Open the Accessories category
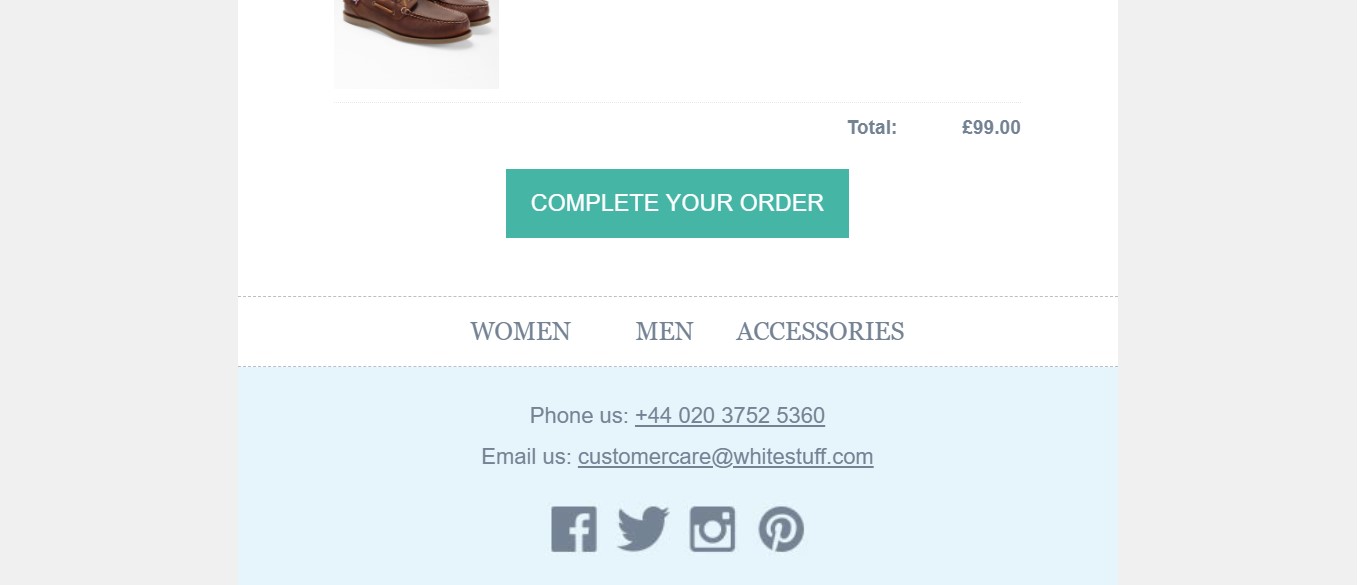Image resolution: width=1361 pixels, height=585 pixels. 820,331
